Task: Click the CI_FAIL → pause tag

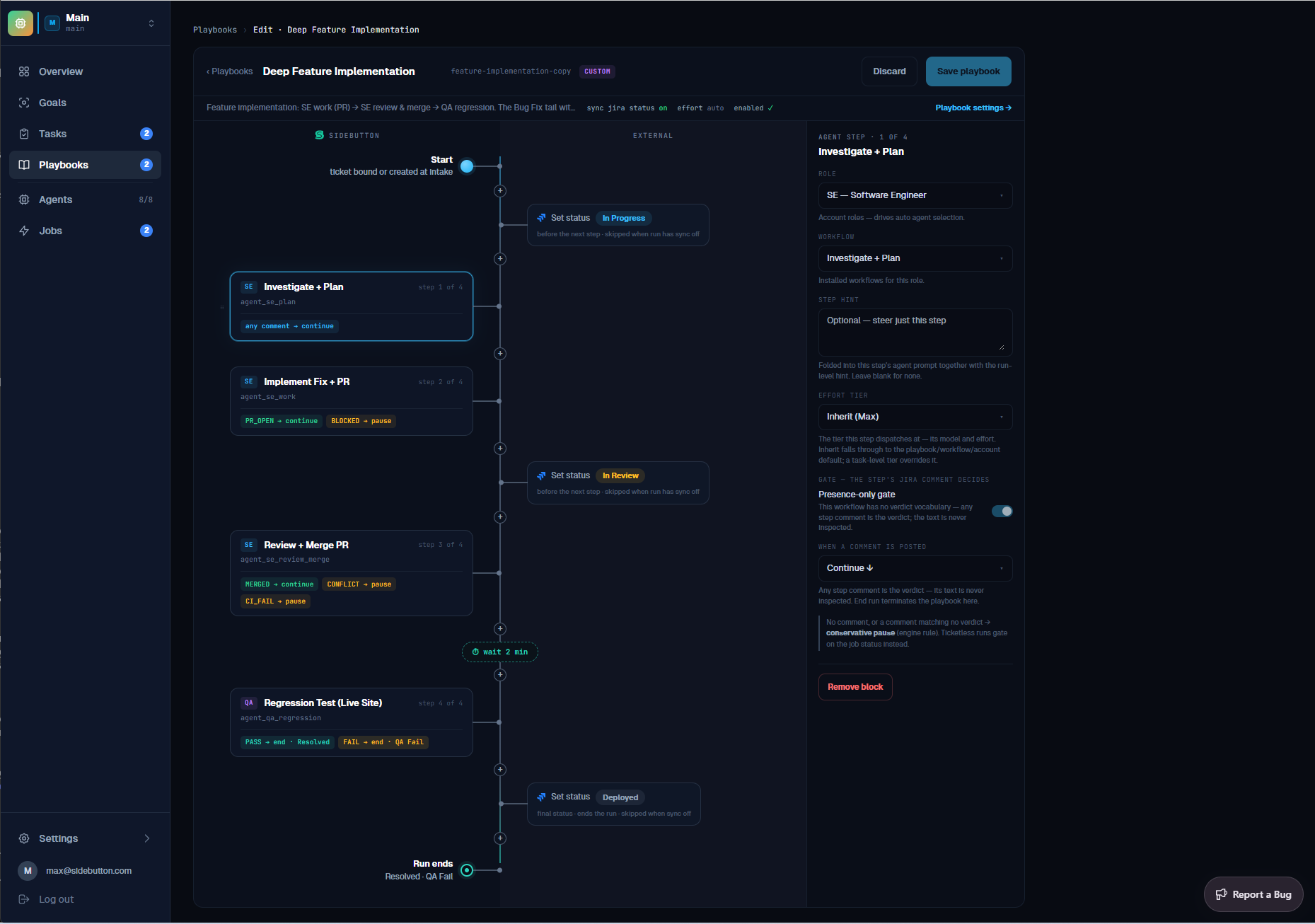Action: point(276,601)
